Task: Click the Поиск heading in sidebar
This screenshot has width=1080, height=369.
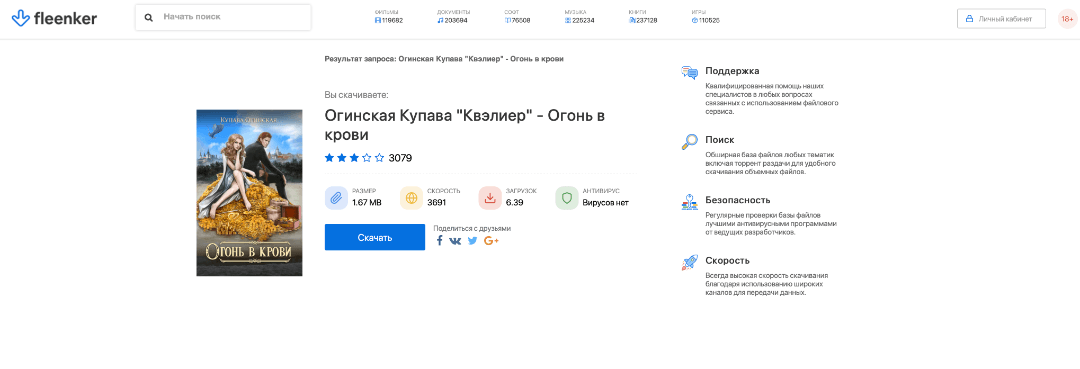Action: click(x=720, y=140)
